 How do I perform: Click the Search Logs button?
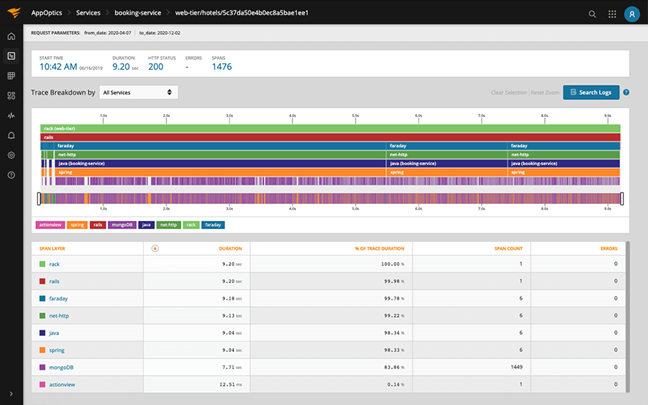591,92
